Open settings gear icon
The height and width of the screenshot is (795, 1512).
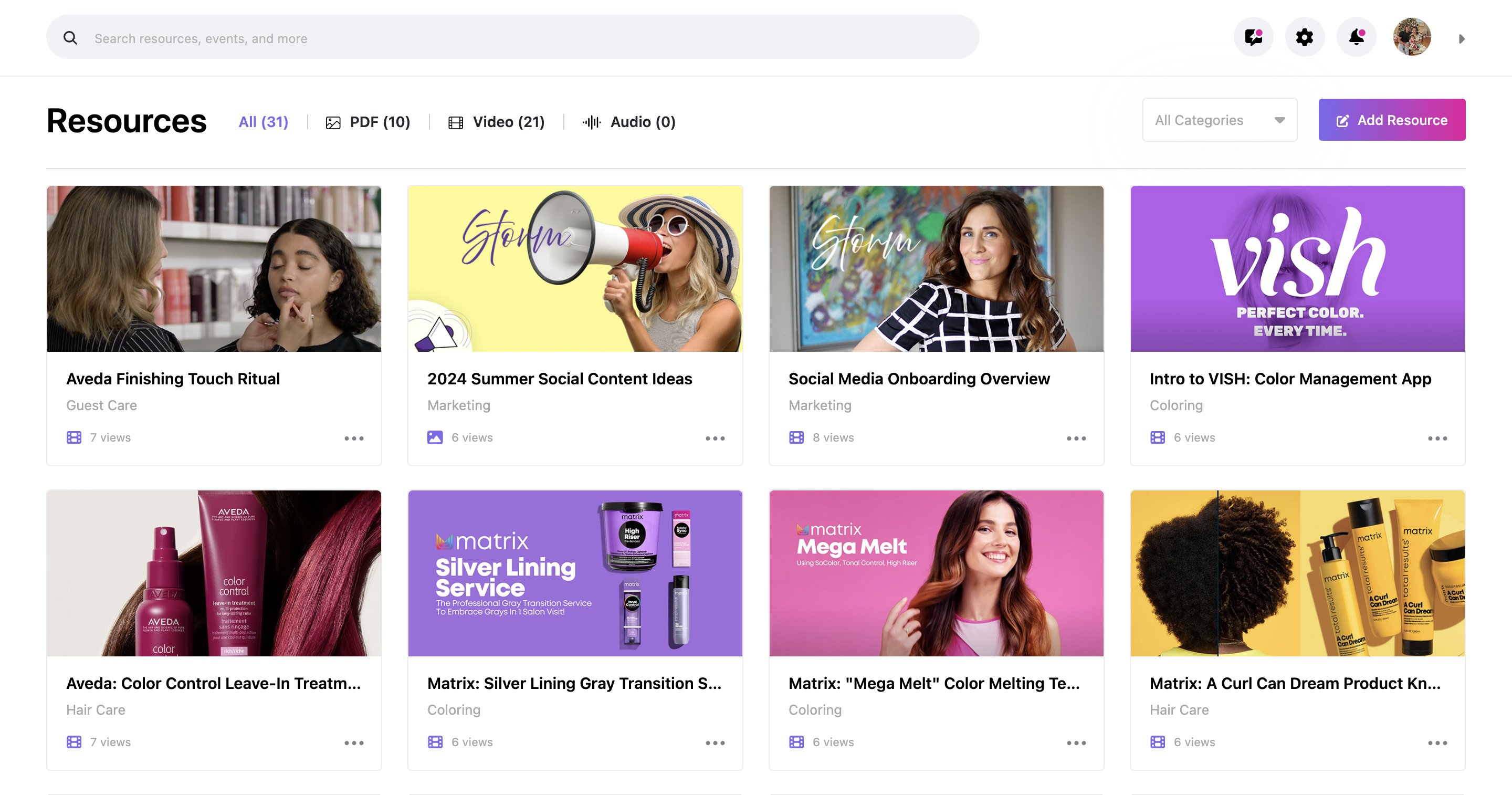click(1304, 38)
